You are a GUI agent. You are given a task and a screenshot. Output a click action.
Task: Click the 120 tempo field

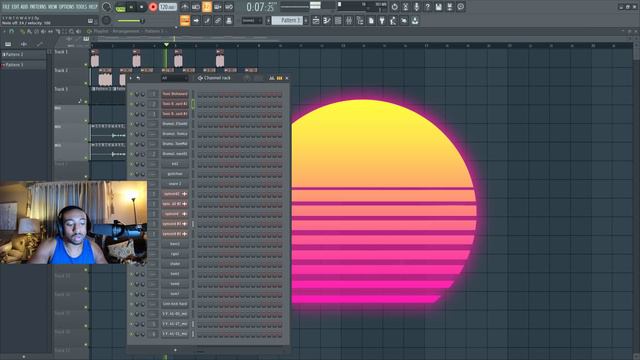(167, 7)
